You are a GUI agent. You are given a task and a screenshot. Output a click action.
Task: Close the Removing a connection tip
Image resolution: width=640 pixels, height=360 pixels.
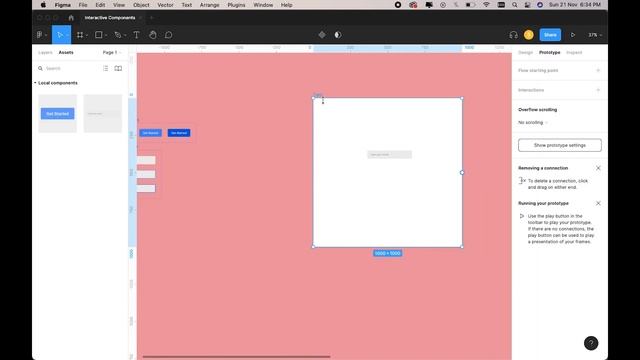click(x=598, y=168)
